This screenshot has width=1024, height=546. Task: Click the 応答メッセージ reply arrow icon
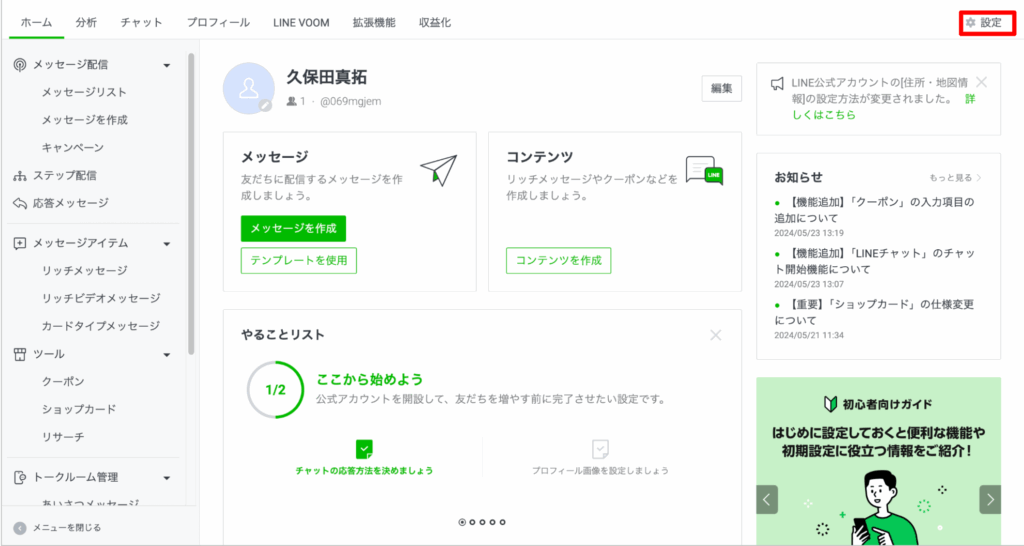pyautogui.click(x=20, y=203)
